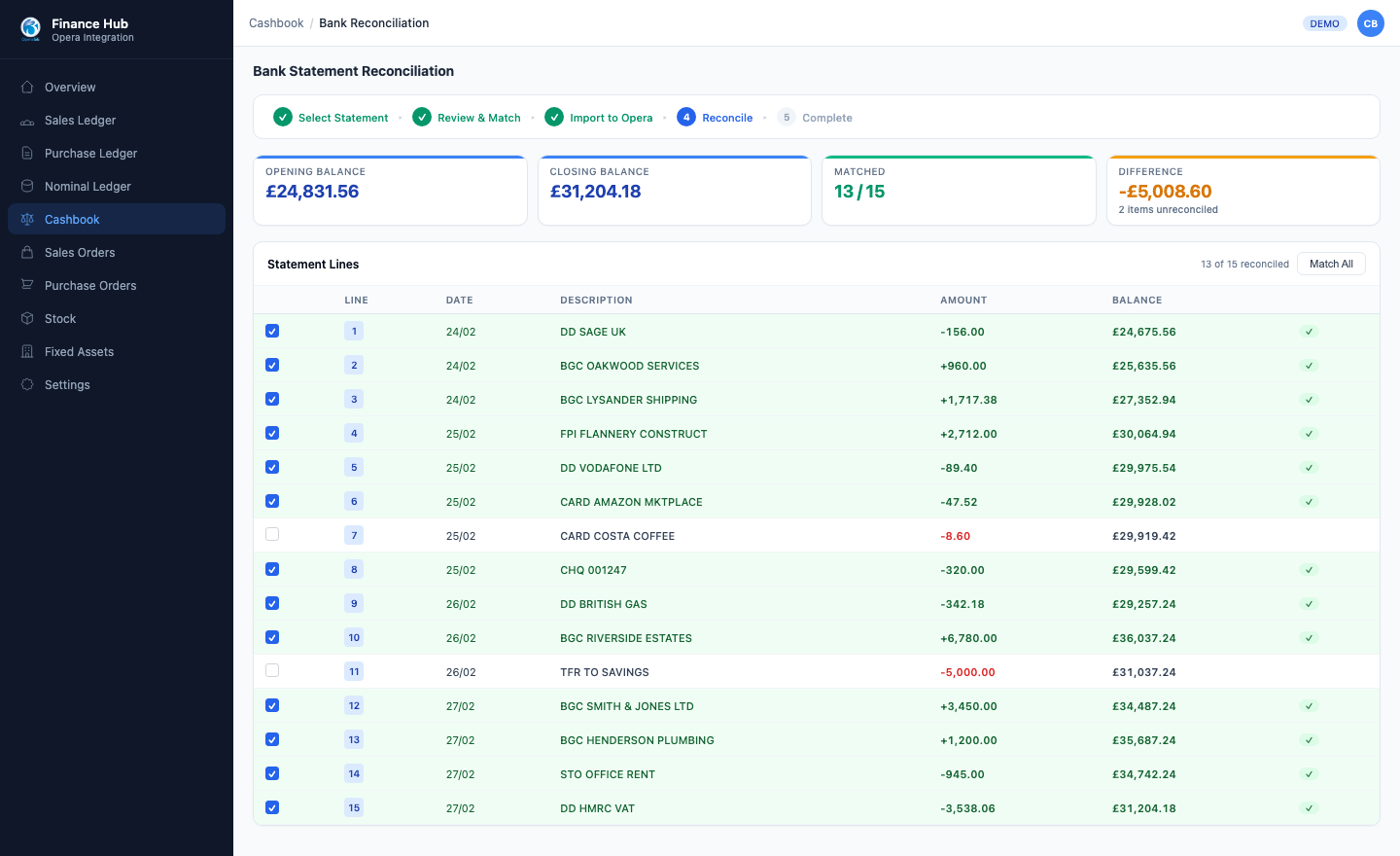This screenshot has height=856, width=1400.
Task: Click the line number 7 badge
Action: click(x=354, y=536)
